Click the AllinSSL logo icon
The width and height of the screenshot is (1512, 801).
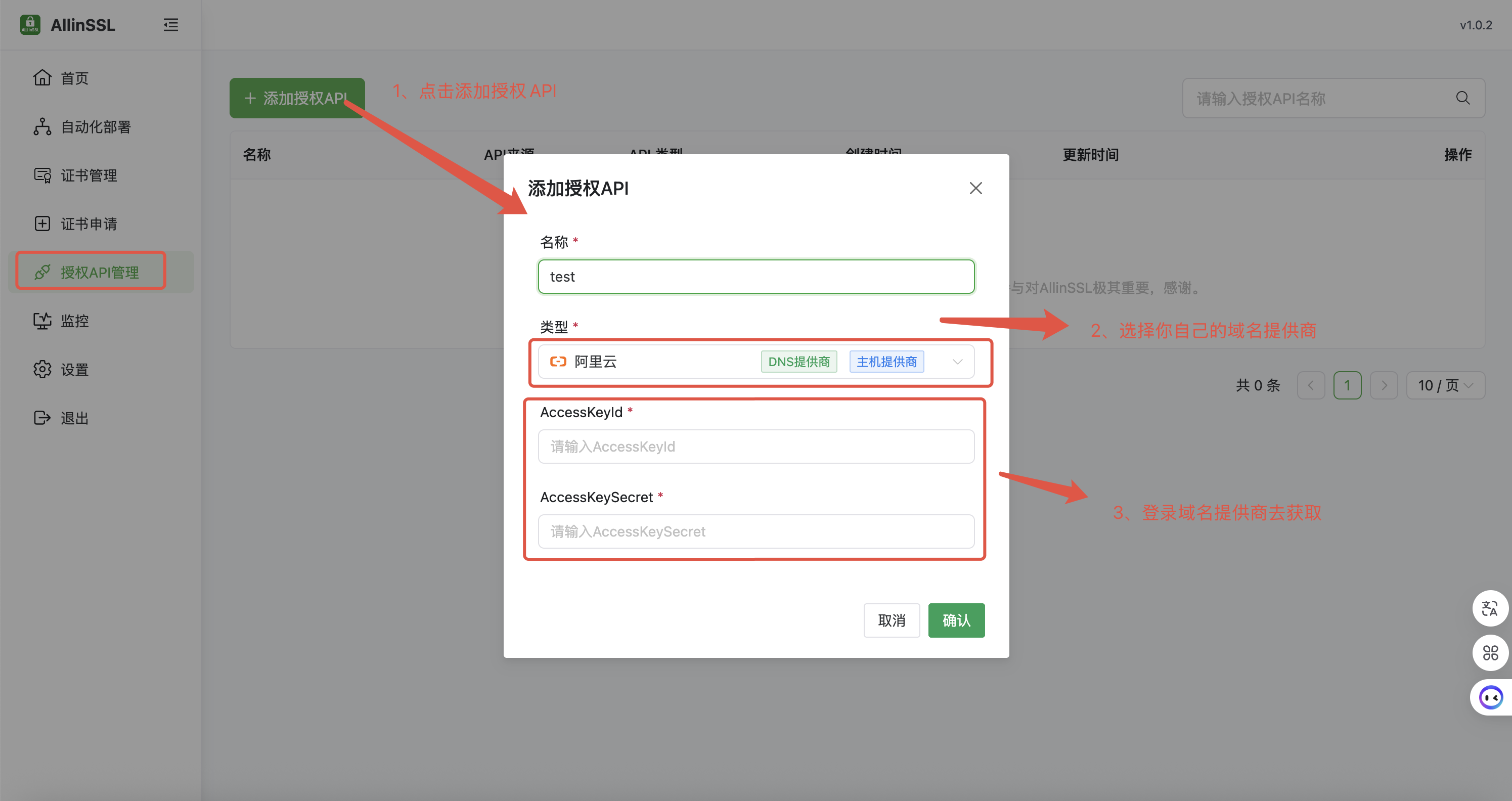coord(30,25)
